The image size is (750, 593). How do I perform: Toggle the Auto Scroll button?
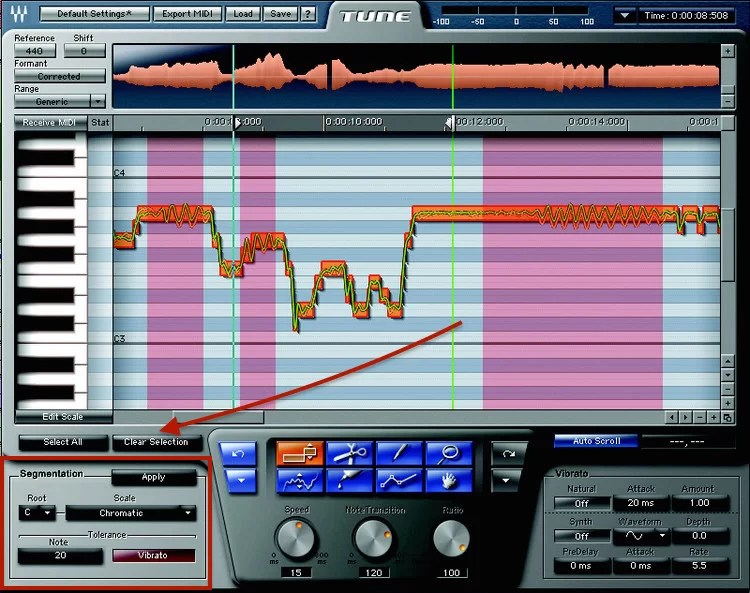point(596,441)
